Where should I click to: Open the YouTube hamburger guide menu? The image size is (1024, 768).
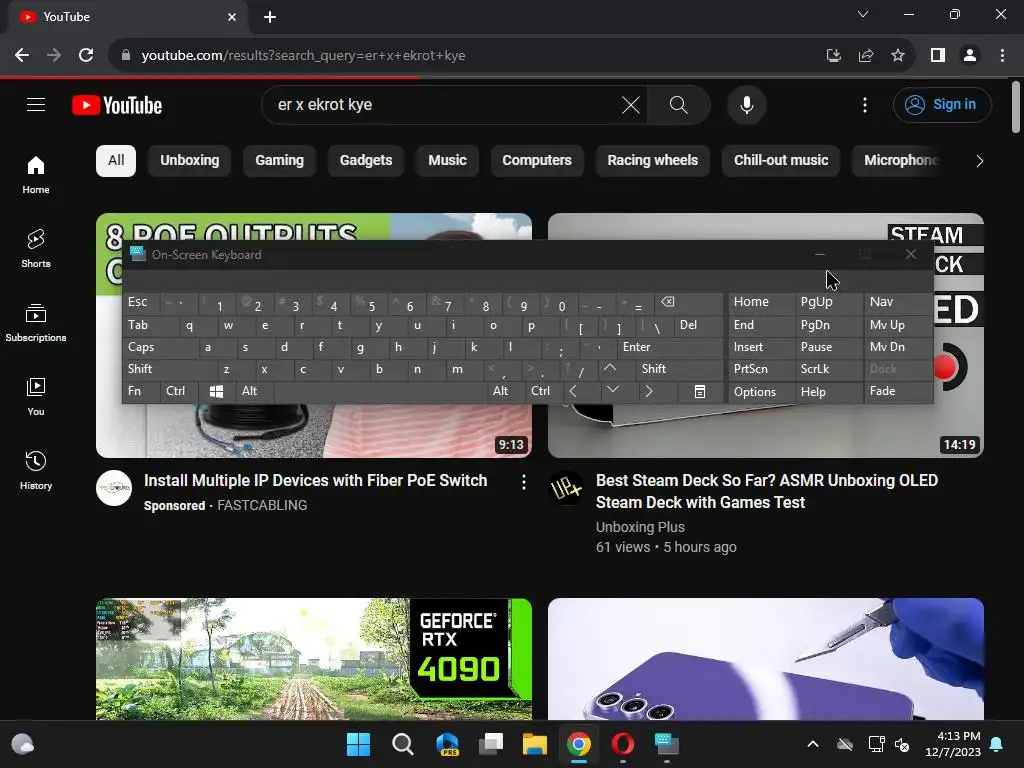coord(36,104)
